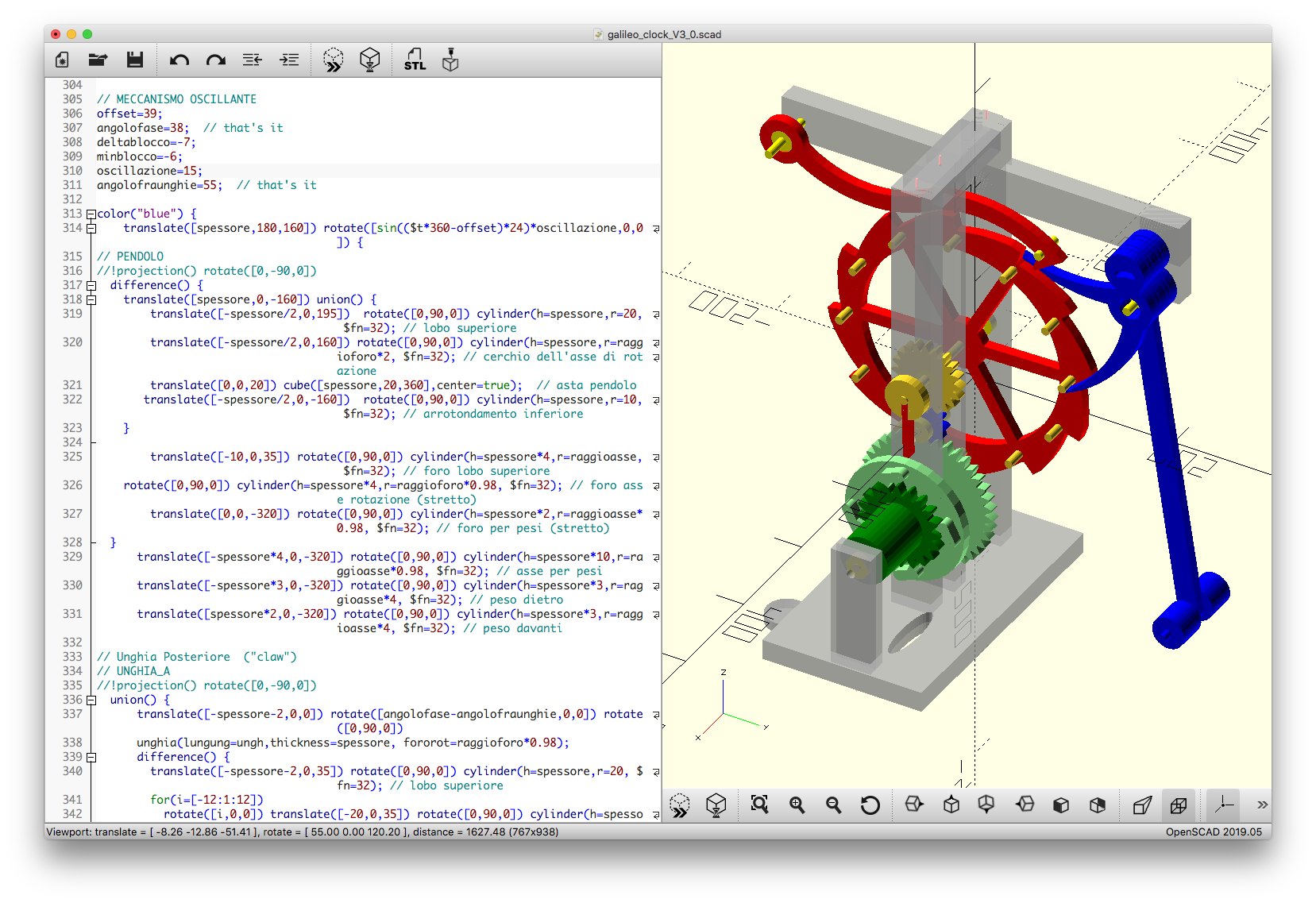Screen dimensions: 1316x903
Task: Click the 'deltablocco=-7;' line
Action: (146, 142)
